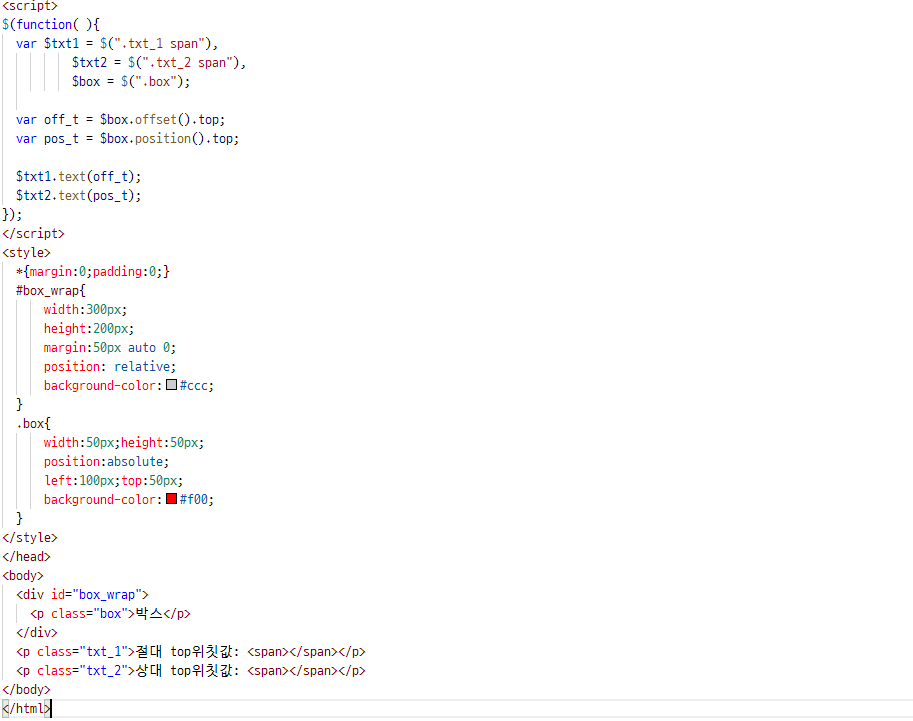Screen dimensions: 913x721
Task: Click the position:absolute; property
Action: tap(106, 461)
